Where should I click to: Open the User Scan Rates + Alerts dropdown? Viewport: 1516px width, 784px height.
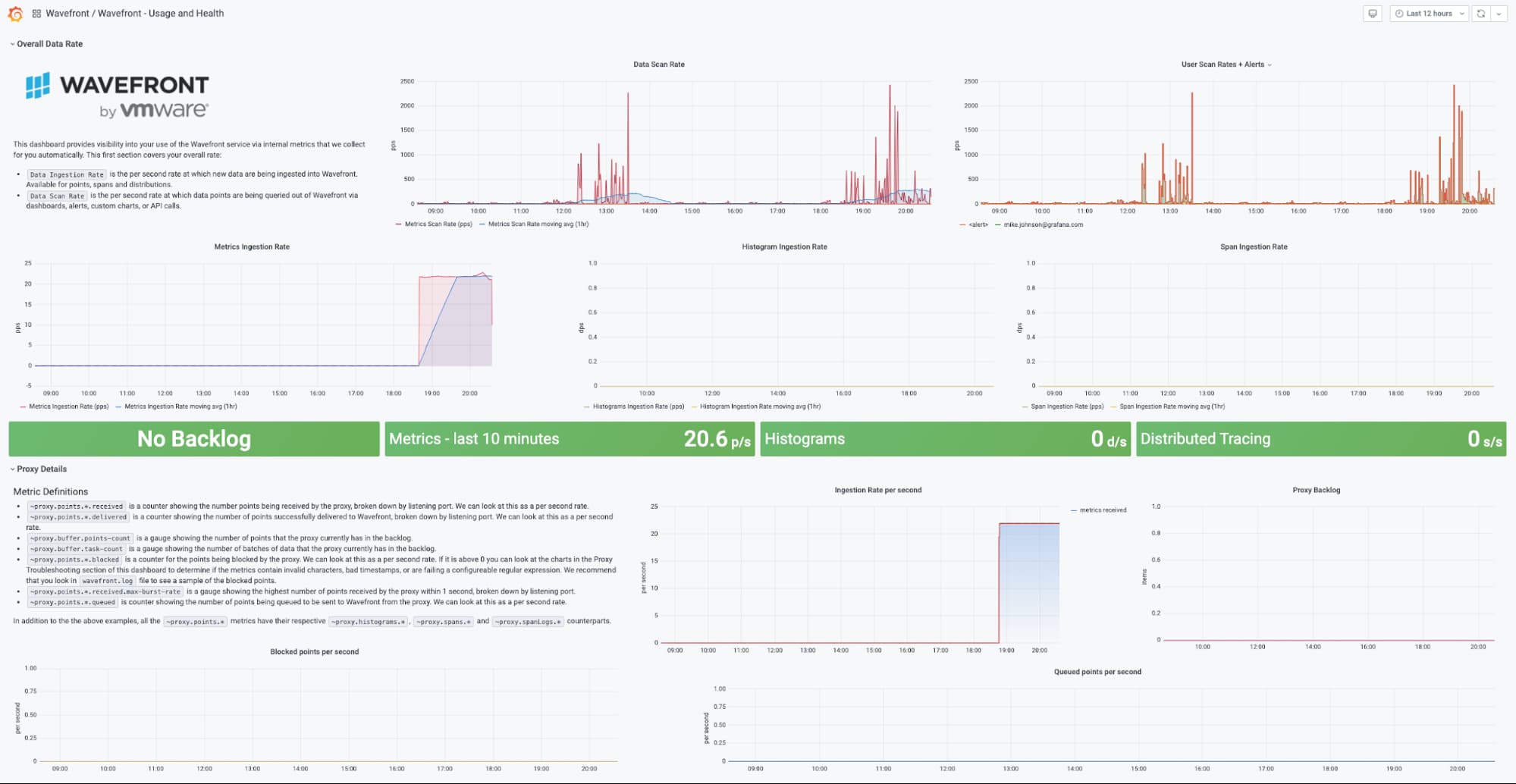point(1226,64)
